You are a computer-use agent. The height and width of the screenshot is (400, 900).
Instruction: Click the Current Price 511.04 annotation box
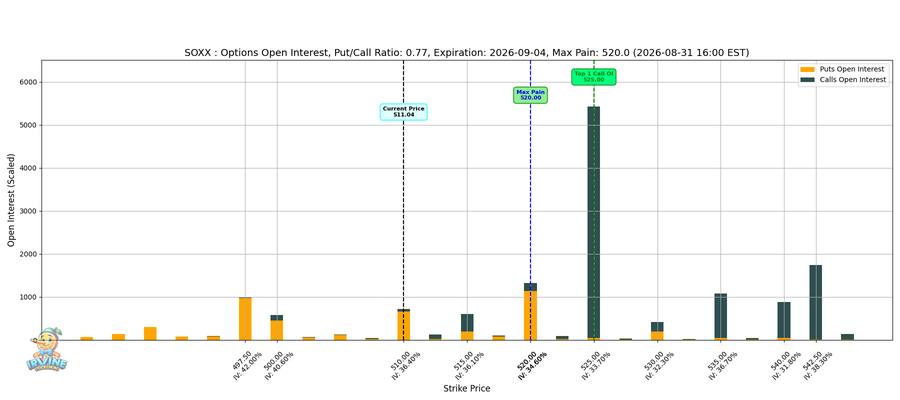[x=404, y=112]
